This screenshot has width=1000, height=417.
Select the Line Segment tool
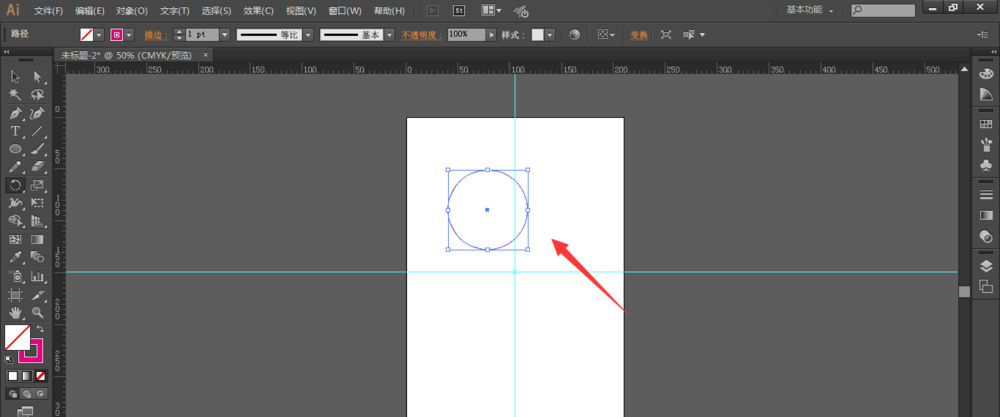tap(37, 131)
